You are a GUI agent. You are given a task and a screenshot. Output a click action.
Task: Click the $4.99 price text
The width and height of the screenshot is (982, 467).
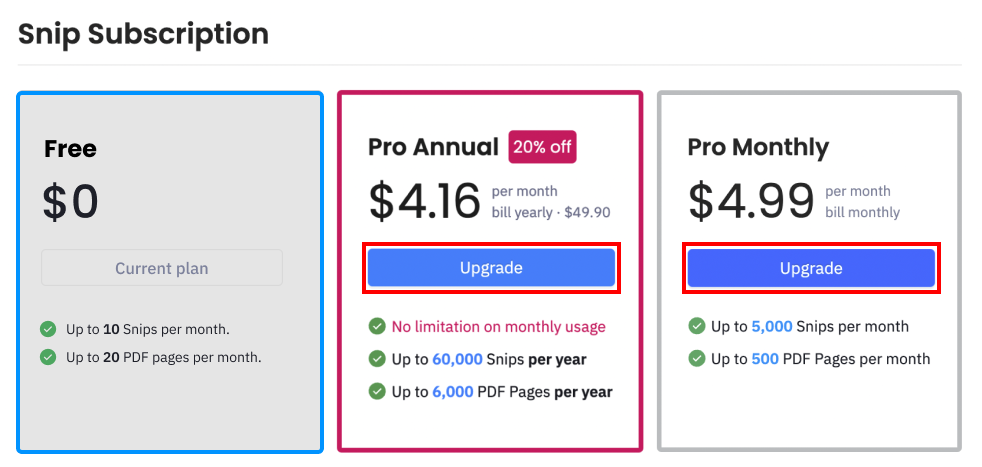751,201
